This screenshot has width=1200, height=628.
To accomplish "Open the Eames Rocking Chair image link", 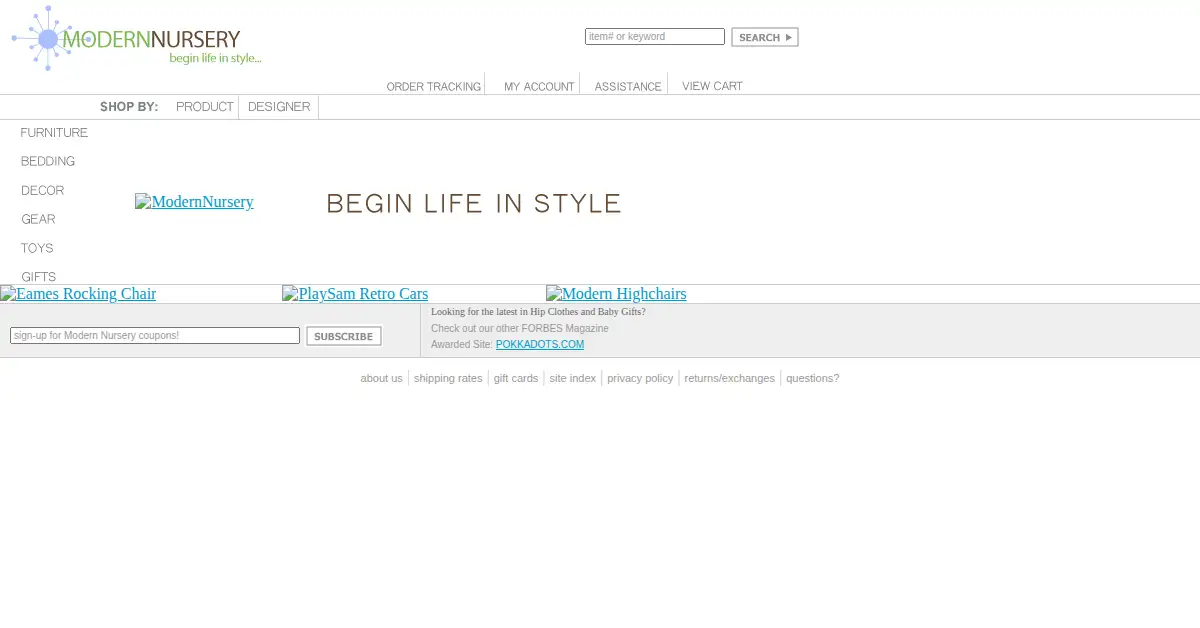I will pyautogui.click(x=78, y=294).
